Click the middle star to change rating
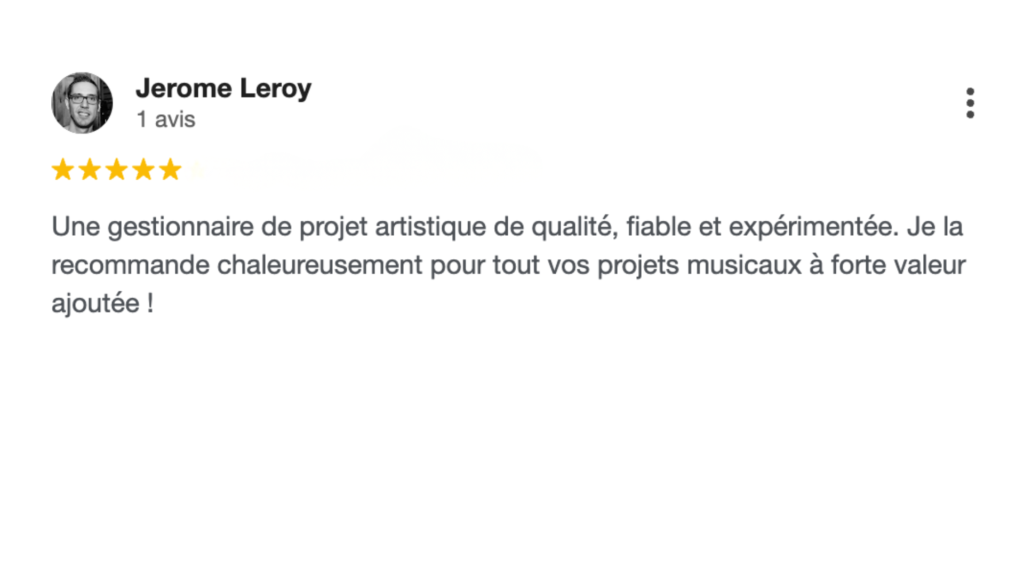The height and width of the screenshot is (576, 1024). point(116,169)
